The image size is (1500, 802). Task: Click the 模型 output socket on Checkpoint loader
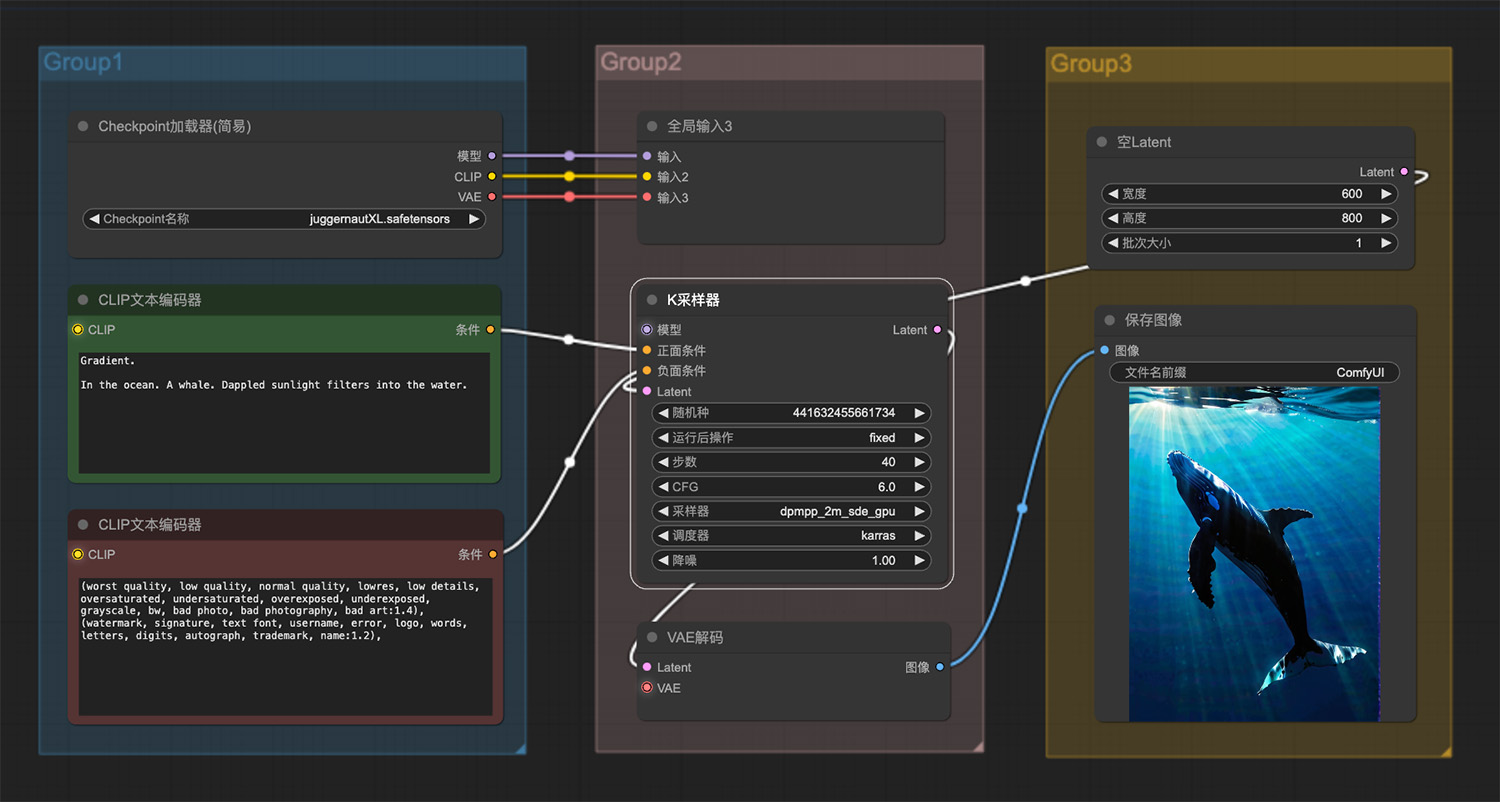point(491,156)
